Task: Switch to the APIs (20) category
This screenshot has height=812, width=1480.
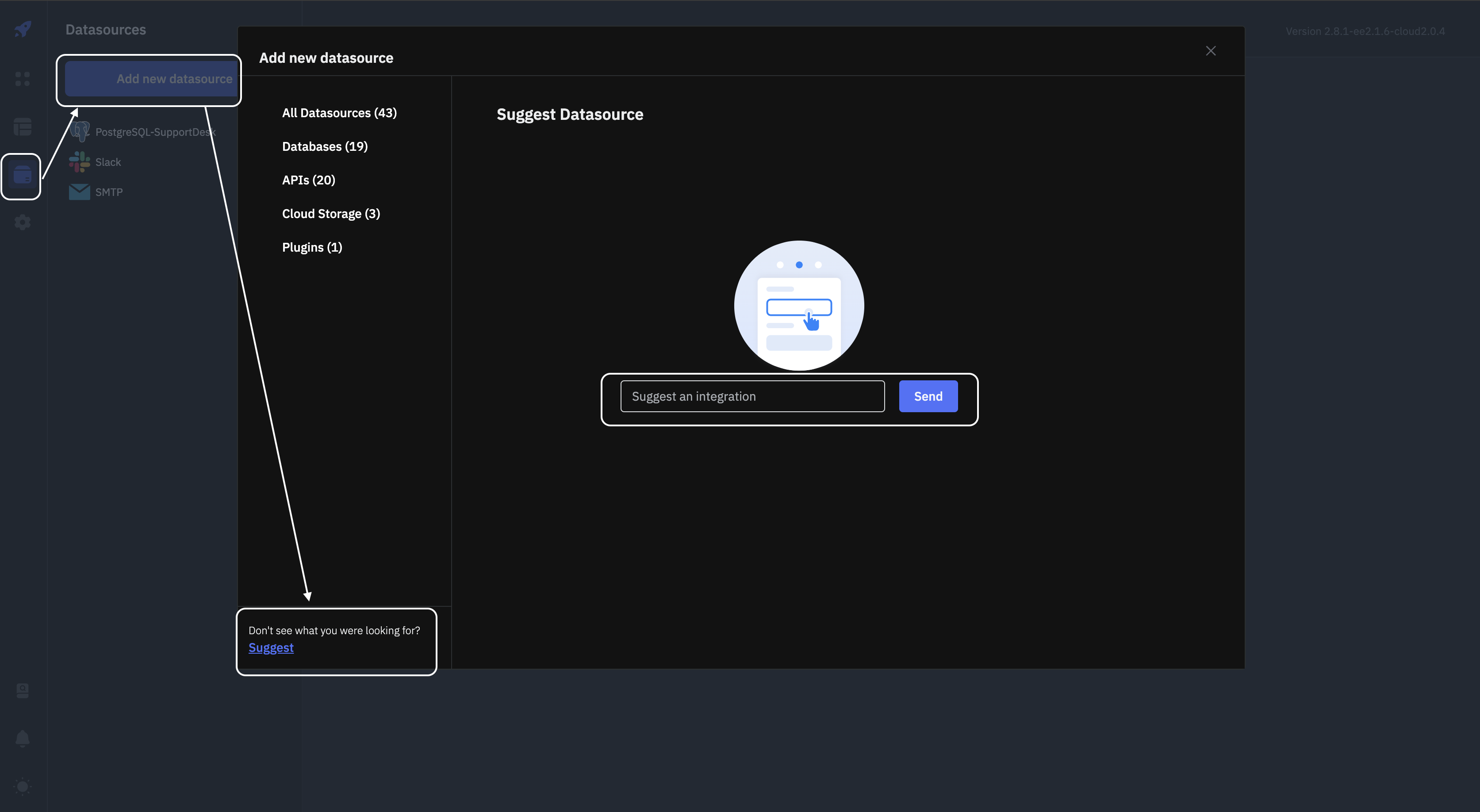Action: [x=308, y=180]
